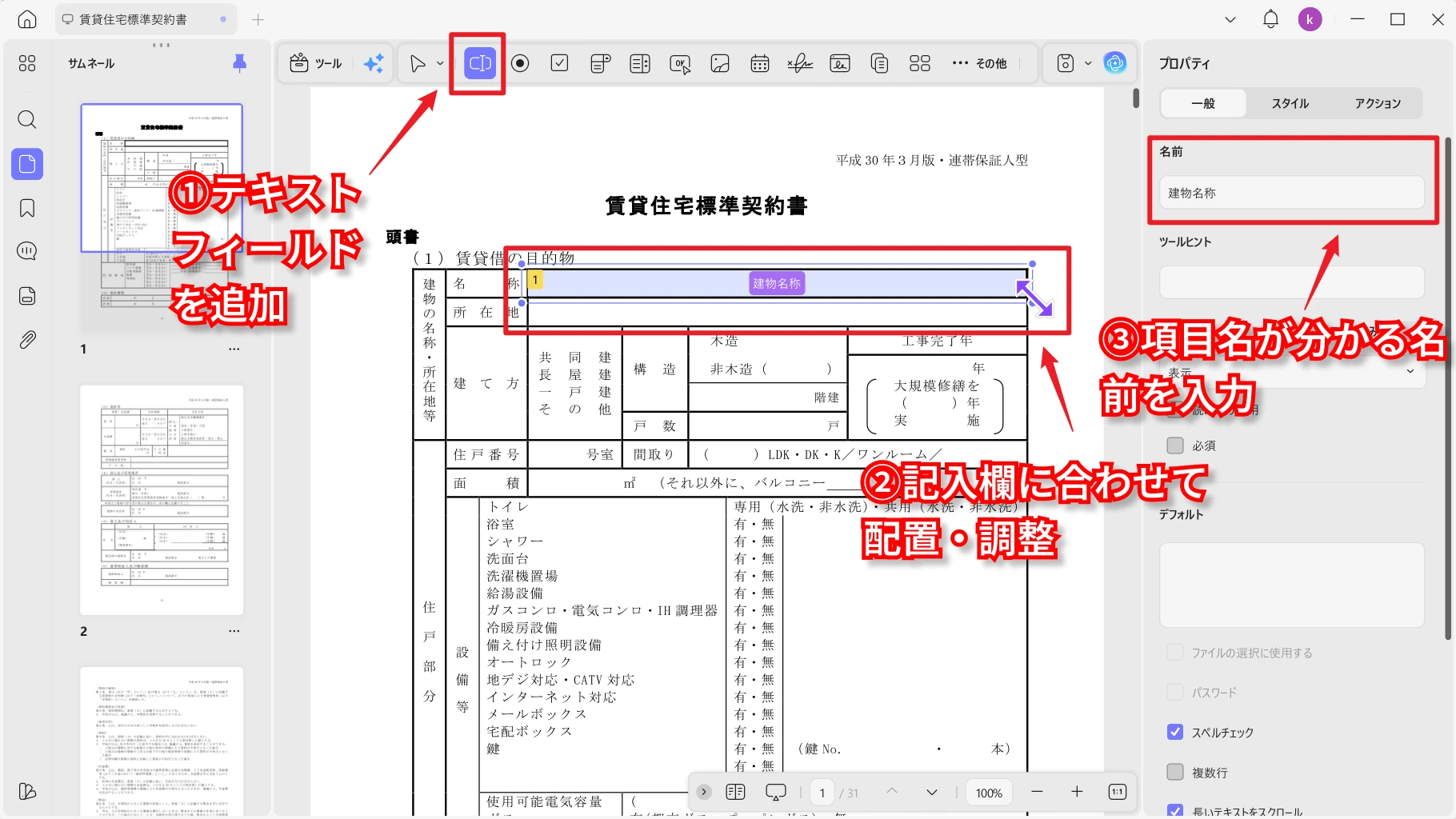1456x819 pixels.
Task: Enable the 必須 checkbox
Action: tap(1175, 445)
